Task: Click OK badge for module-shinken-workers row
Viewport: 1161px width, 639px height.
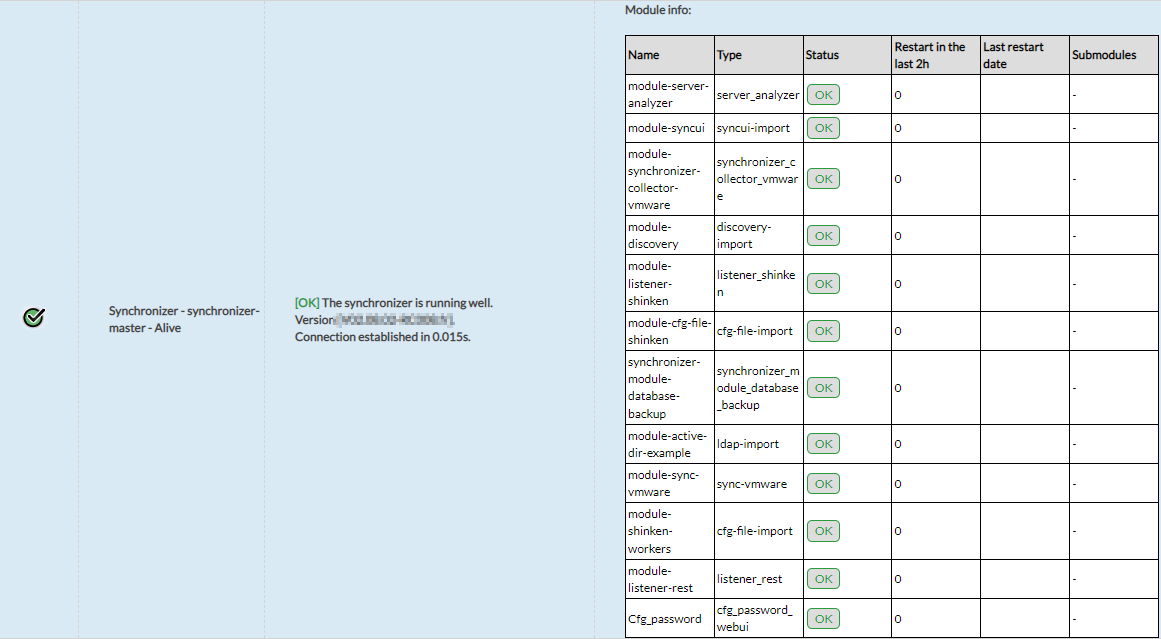Action: (823, 531)
